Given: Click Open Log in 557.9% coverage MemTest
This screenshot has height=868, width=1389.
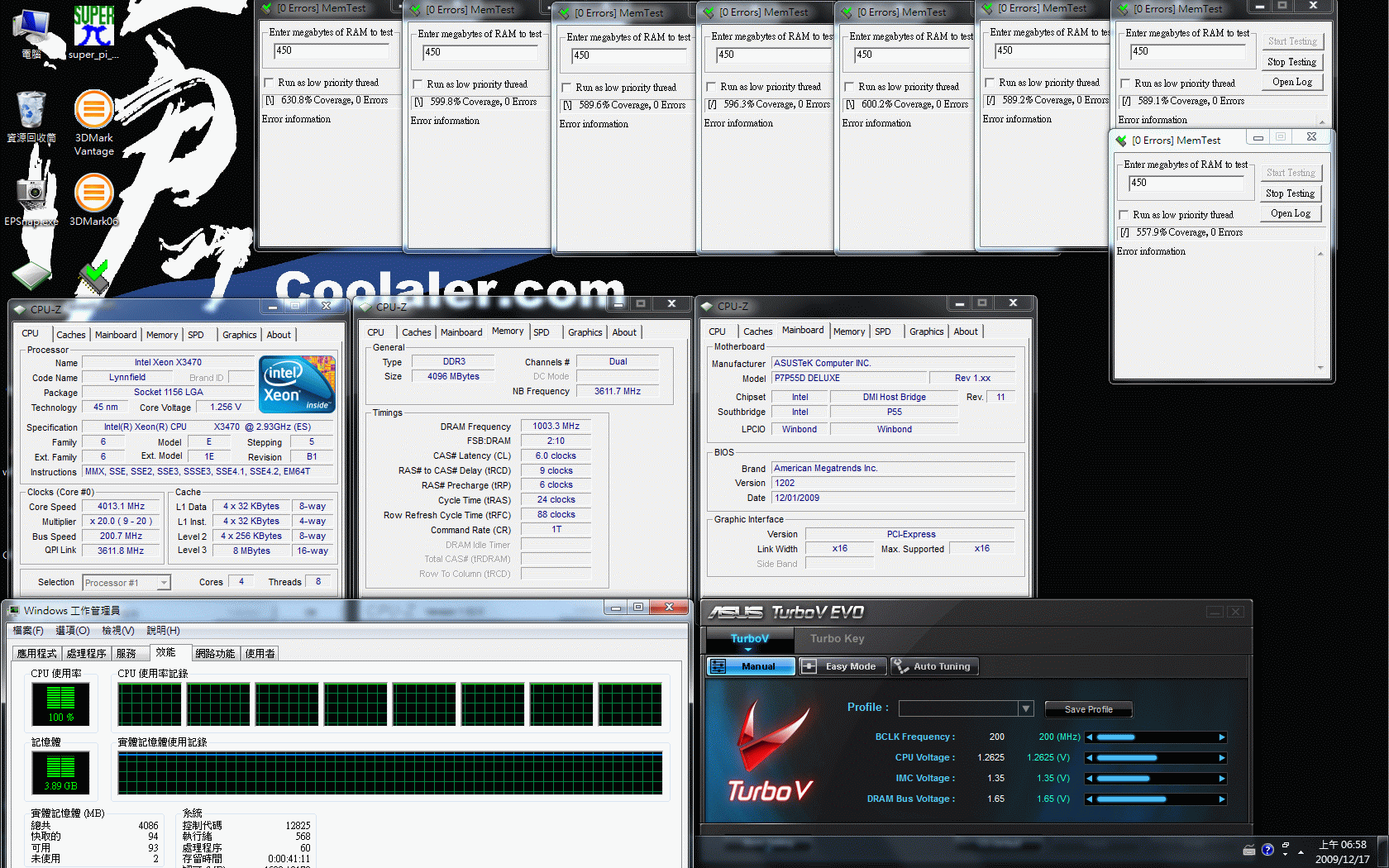Looking at the screenshot, I should point(1290,213).
